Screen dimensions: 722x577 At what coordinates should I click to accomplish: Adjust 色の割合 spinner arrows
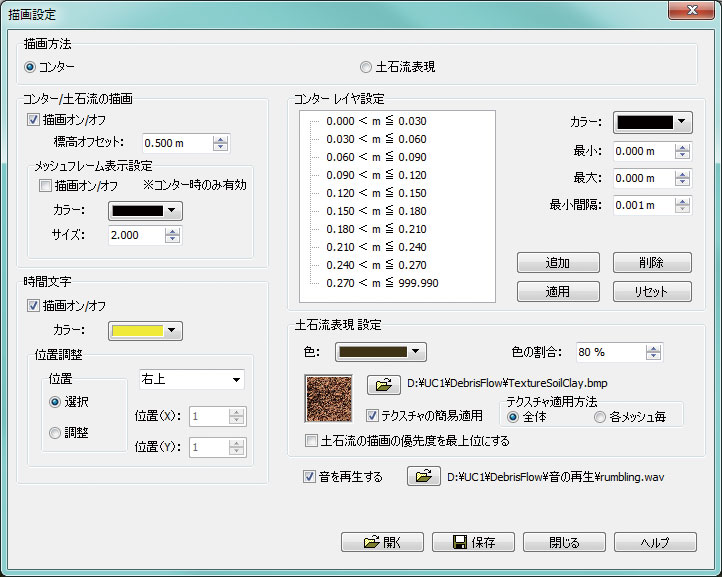(x=653, y=352)
